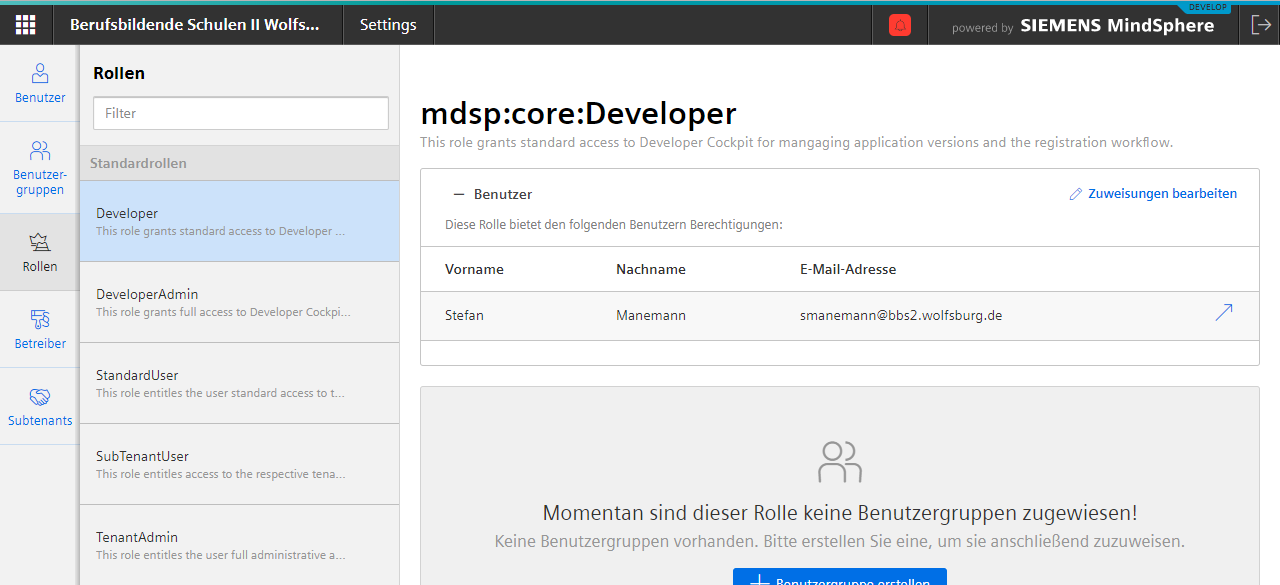Open Betreiber section in sidebar
Screen dimensions: 1280x585
tap(40, 329)
